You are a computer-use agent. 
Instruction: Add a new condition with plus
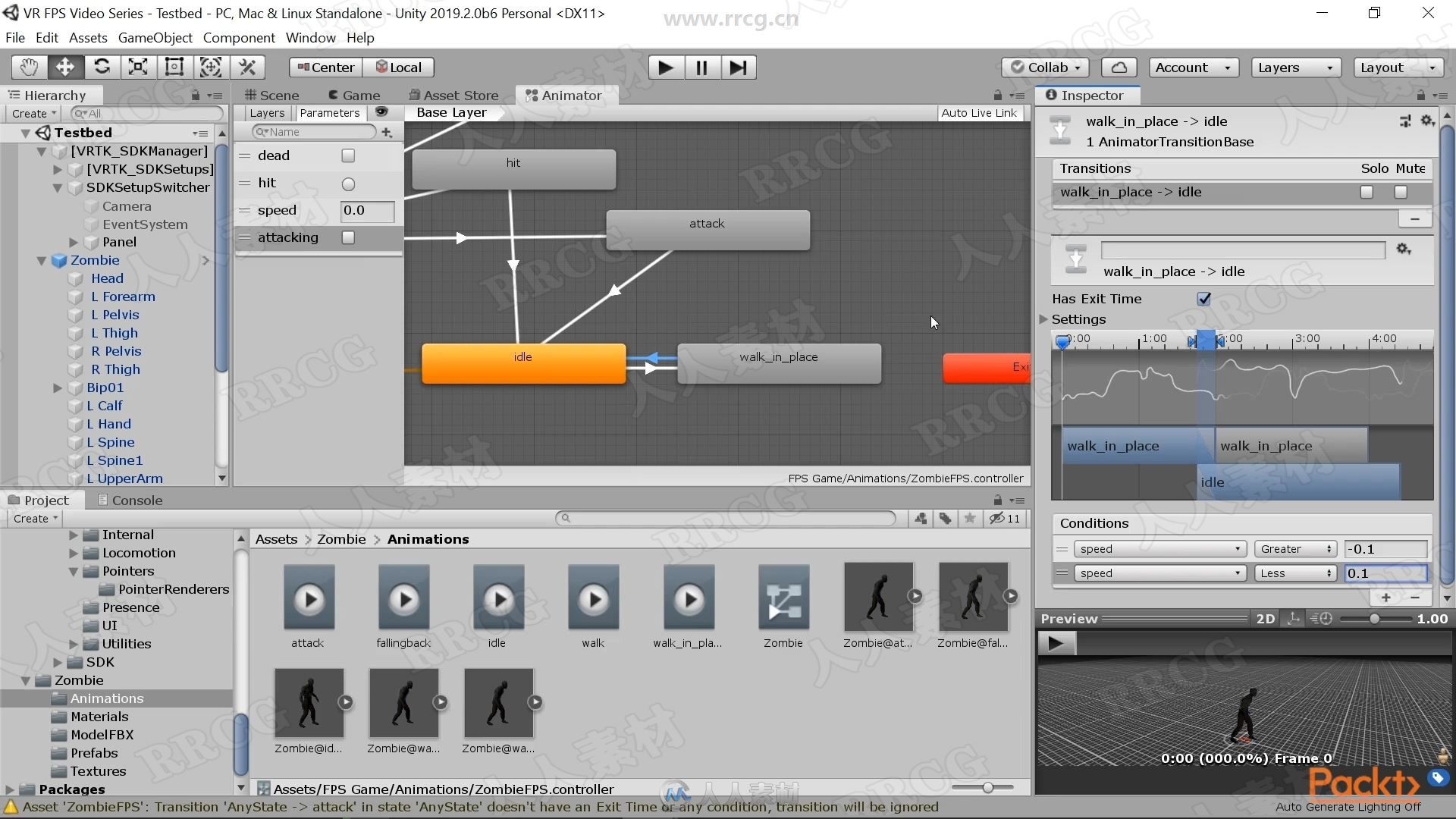(x=1386, y=598)
